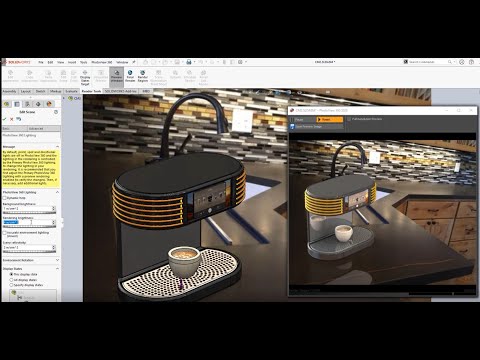Open the PropertyManager tab icon
480x360 pixels.
17,104
